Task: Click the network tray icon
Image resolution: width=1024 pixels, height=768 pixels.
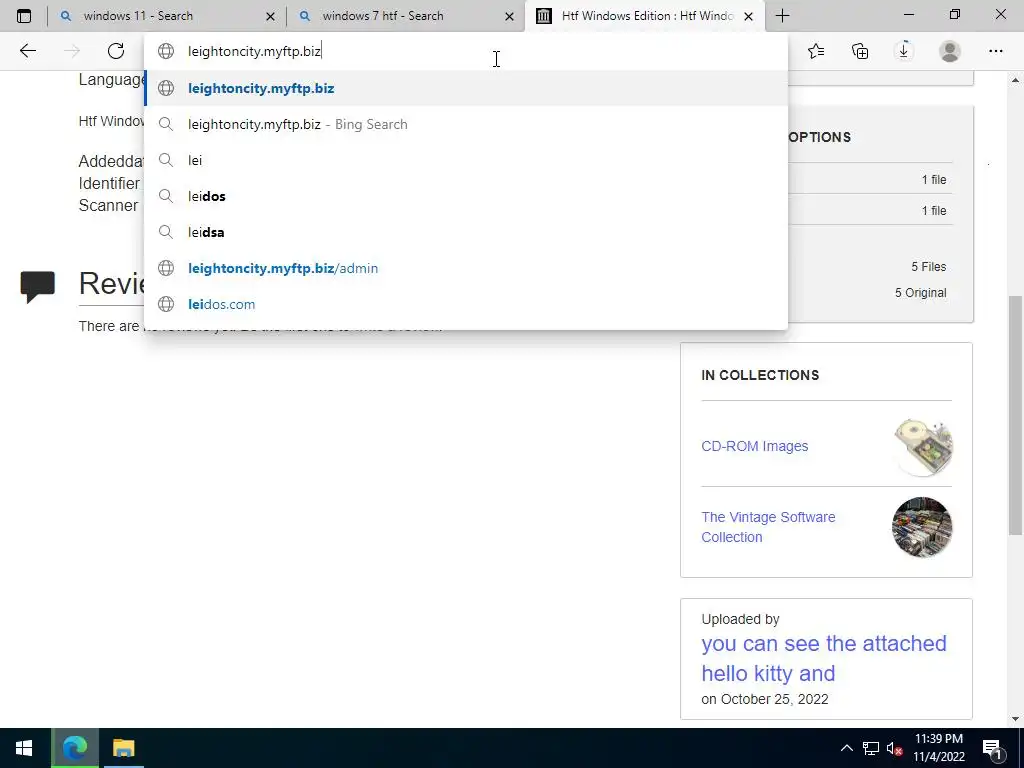Action: [x=871, y=748]
